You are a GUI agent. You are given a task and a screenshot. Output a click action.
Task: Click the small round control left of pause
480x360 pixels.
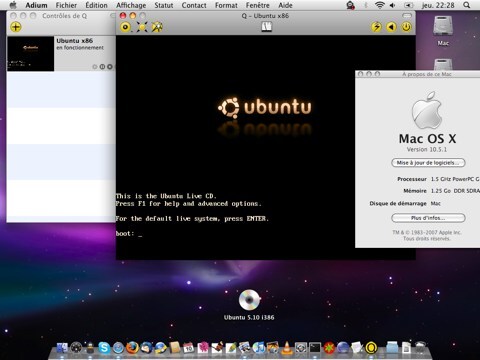coord(95,67)
